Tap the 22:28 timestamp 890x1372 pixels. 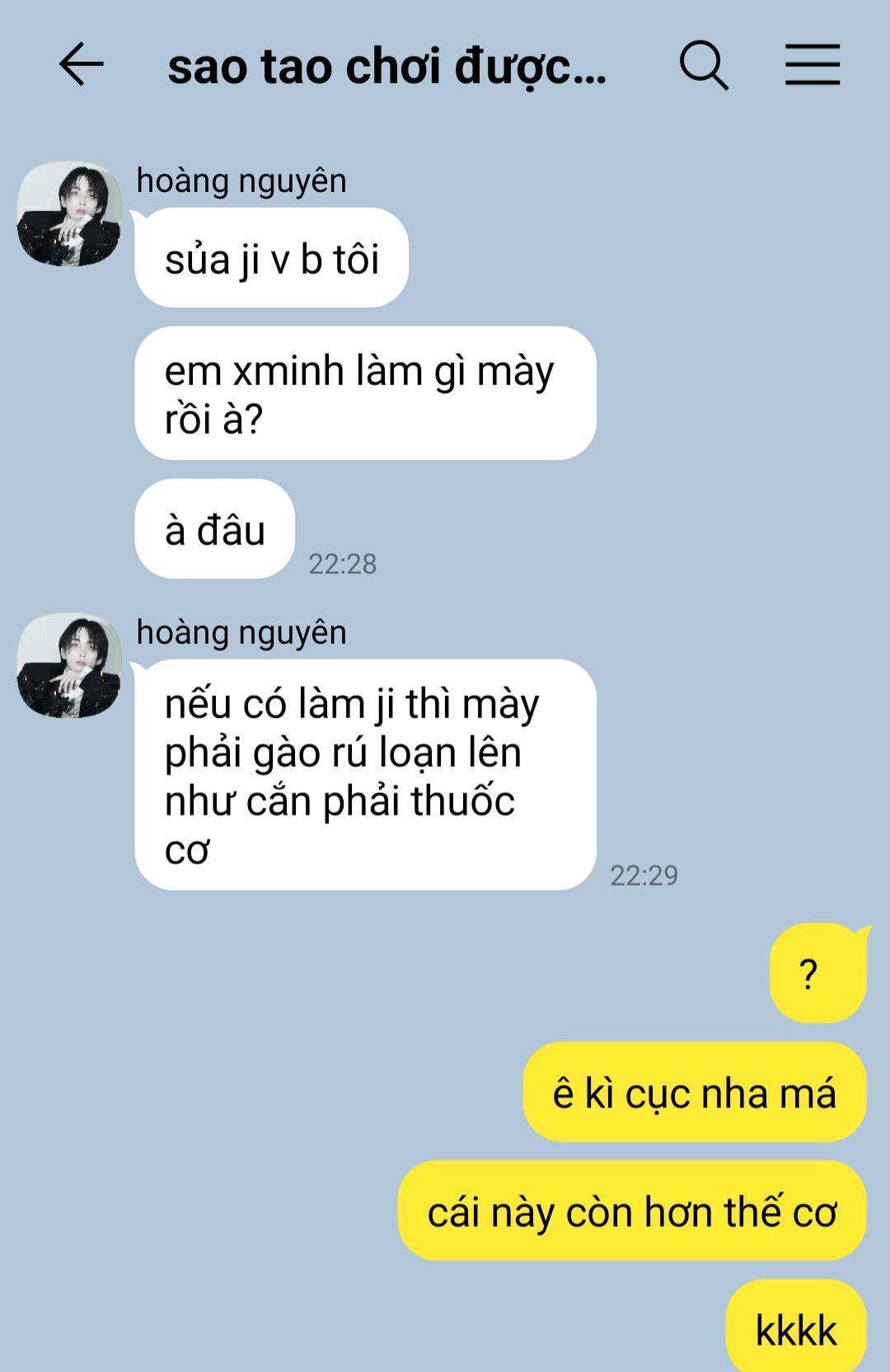pyautogui.click(x=342, y=564)
